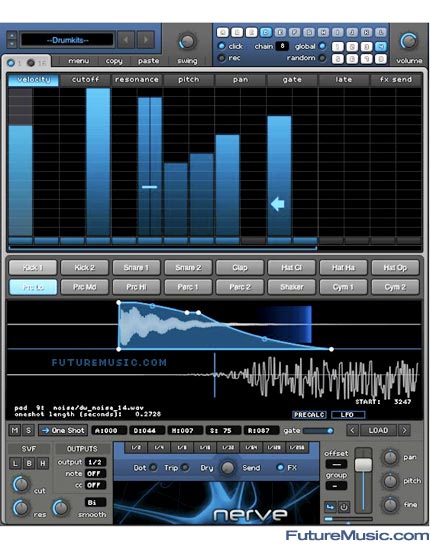Switch to the resonance tab
Viewport: 430px width, 550px height.
coord(137,80)
